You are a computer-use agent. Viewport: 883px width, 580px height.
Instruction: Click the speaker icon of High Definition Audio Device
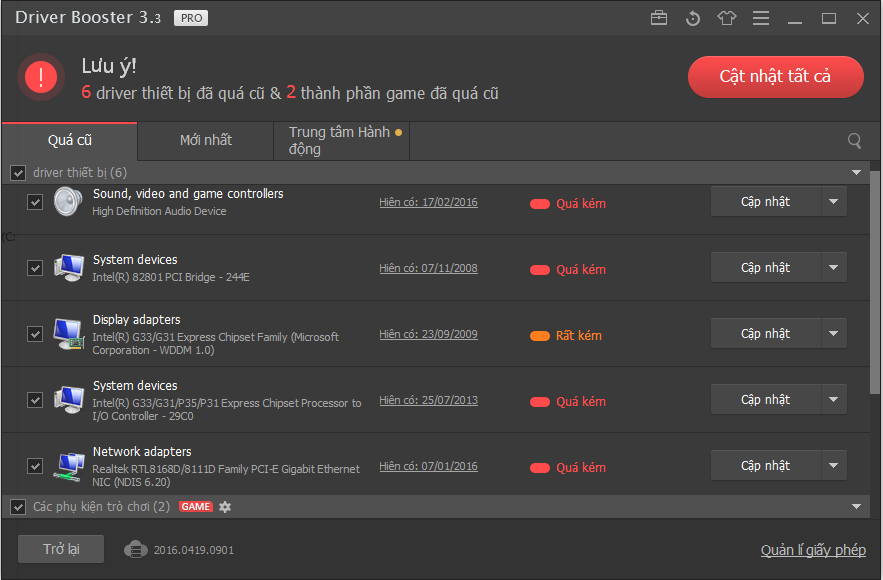click(x=68, y=202)
